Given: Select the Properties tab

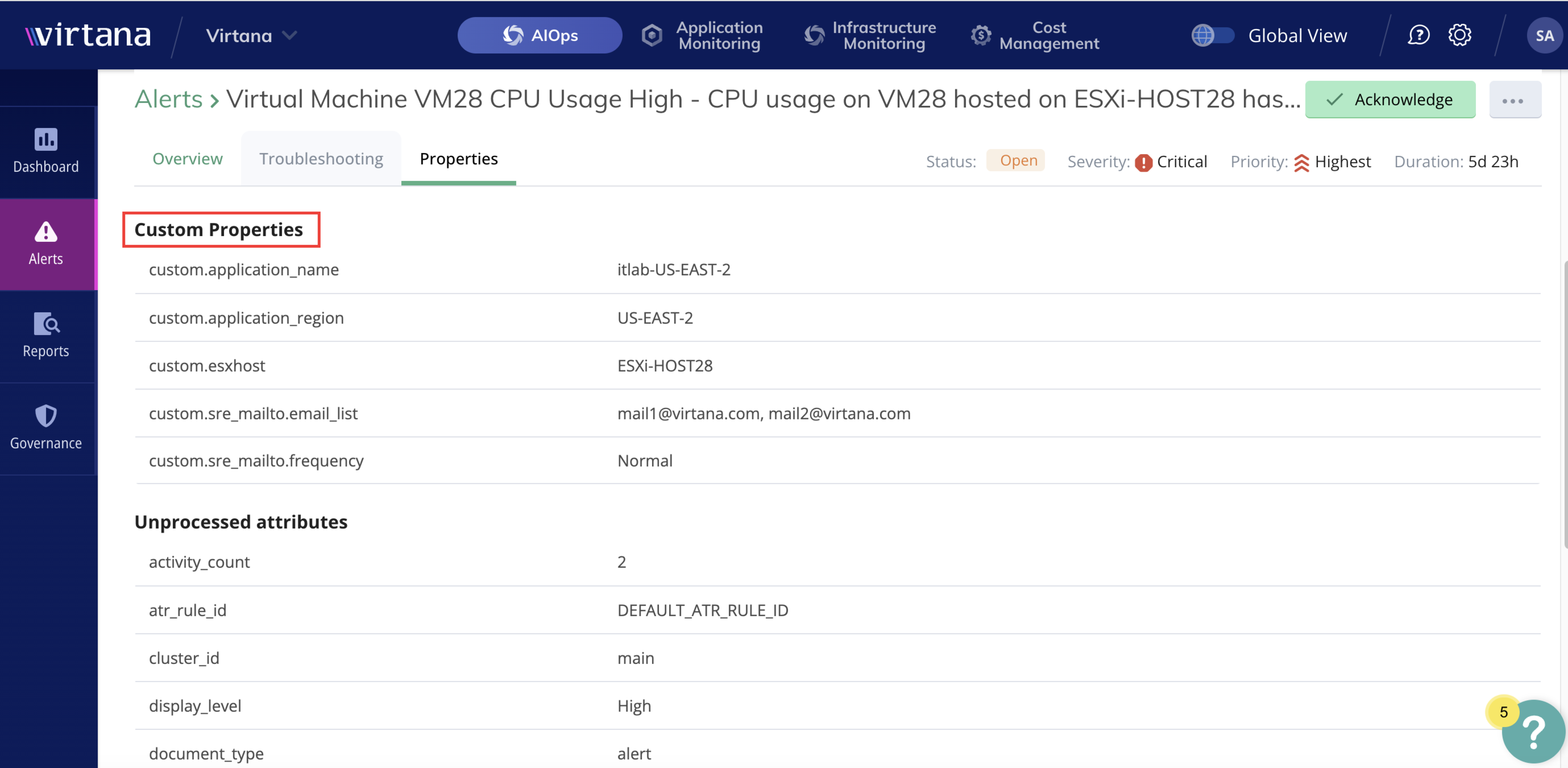Looking at the screenshot, I should [x=459, y=158].
